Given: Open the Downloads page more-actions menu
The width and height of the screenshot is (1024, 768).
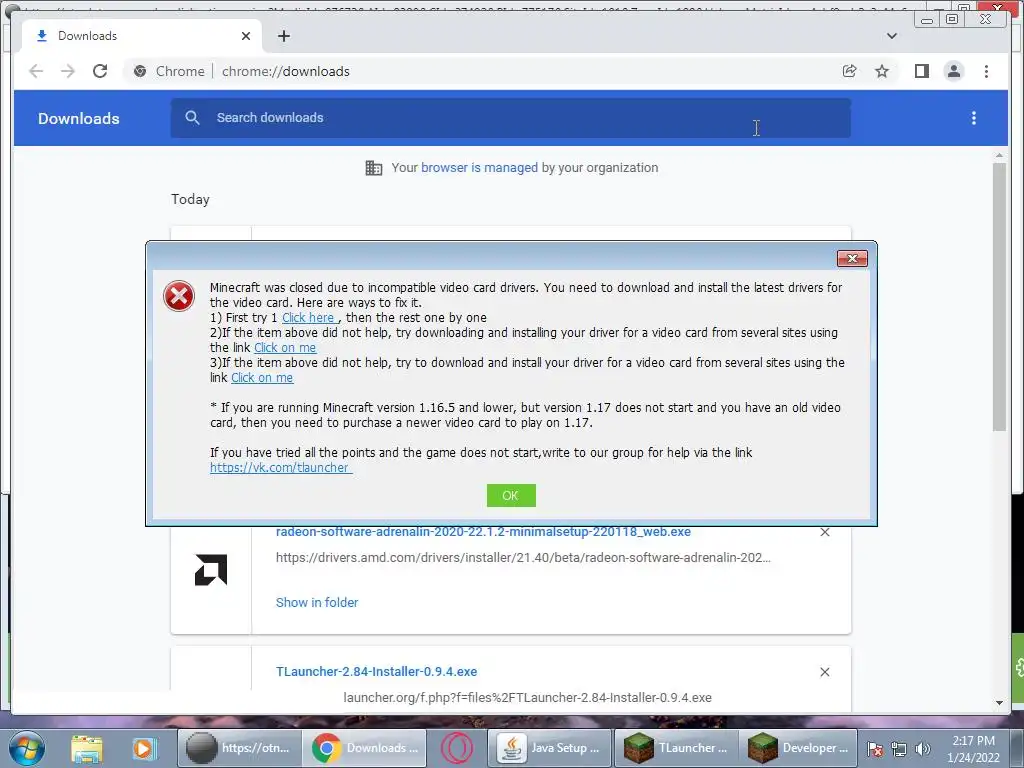Looking at the screenshot, I should [x=974, y=118].
